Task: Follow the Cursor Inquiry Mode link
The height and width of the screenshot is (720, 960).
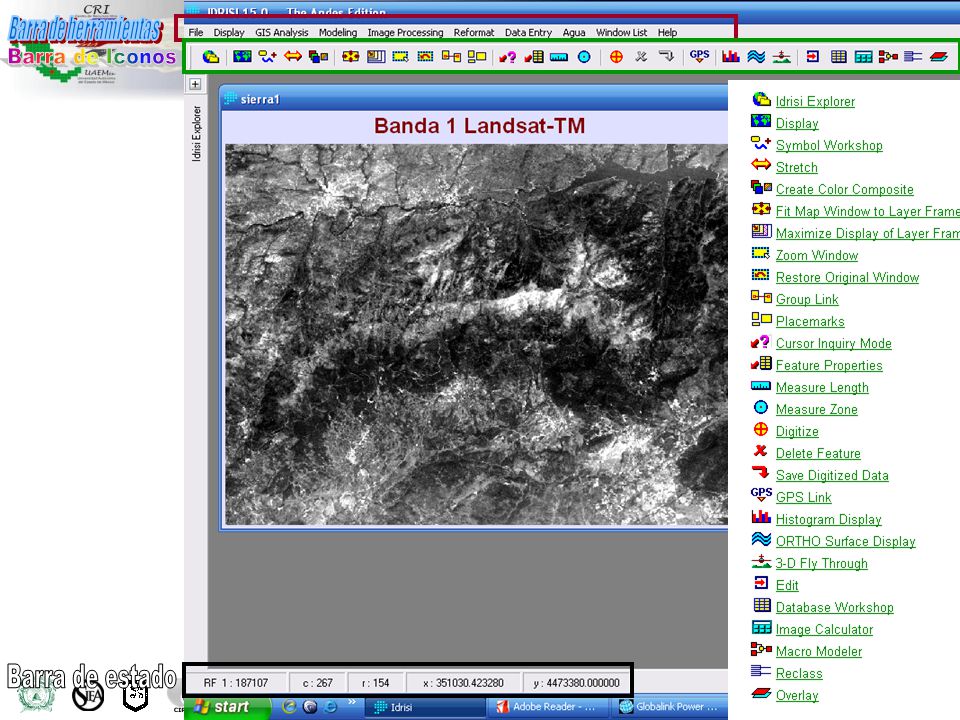Action: [x=833, y=343]
